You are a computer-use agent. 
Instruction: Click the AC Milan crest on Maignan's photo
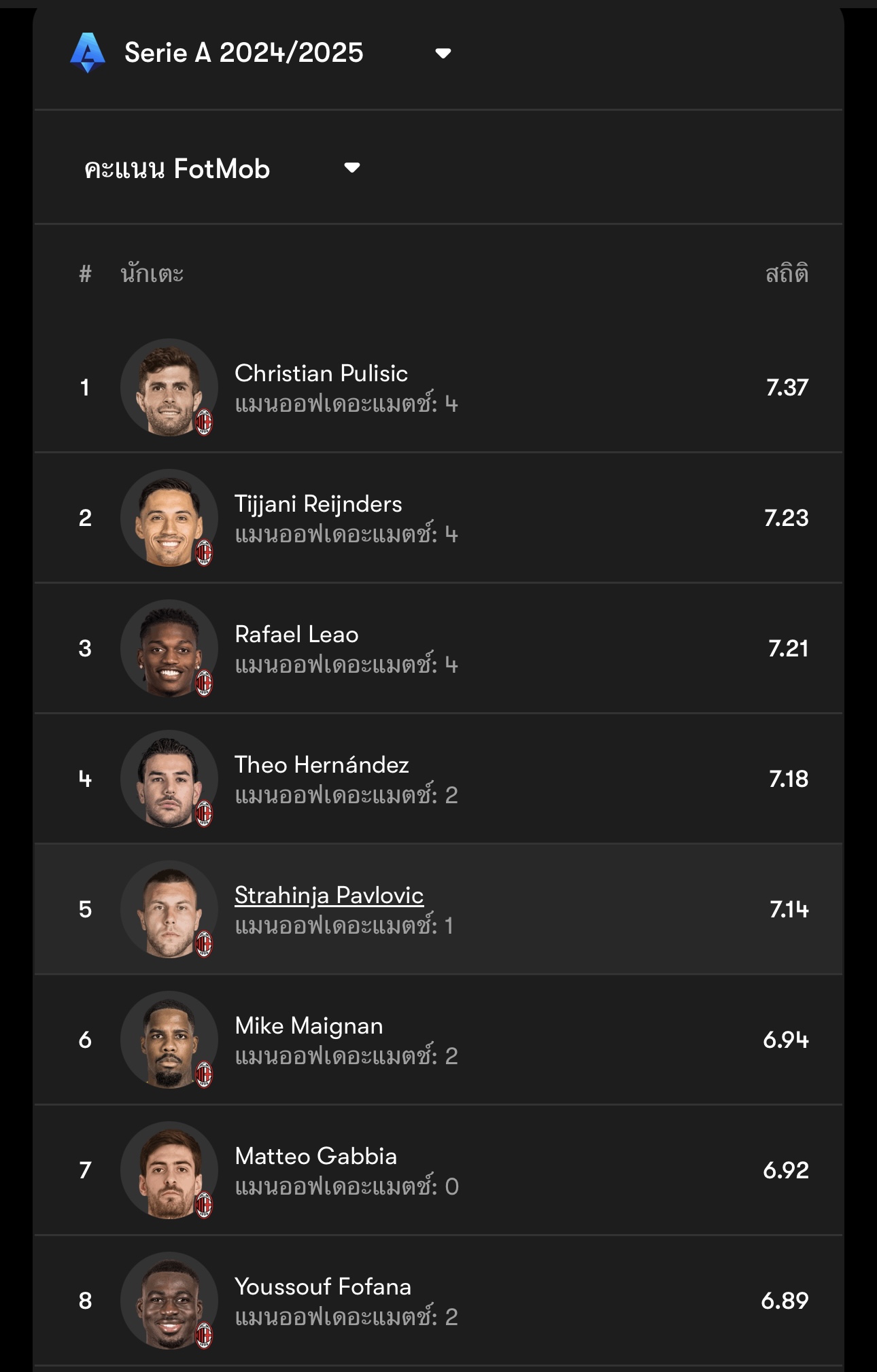click(204, 1075)
